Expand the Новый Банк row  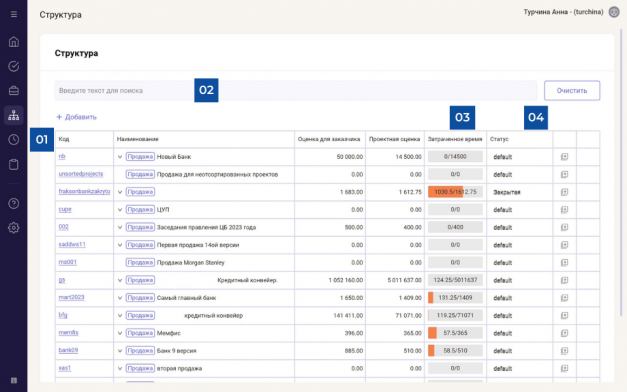coord(120,157)
